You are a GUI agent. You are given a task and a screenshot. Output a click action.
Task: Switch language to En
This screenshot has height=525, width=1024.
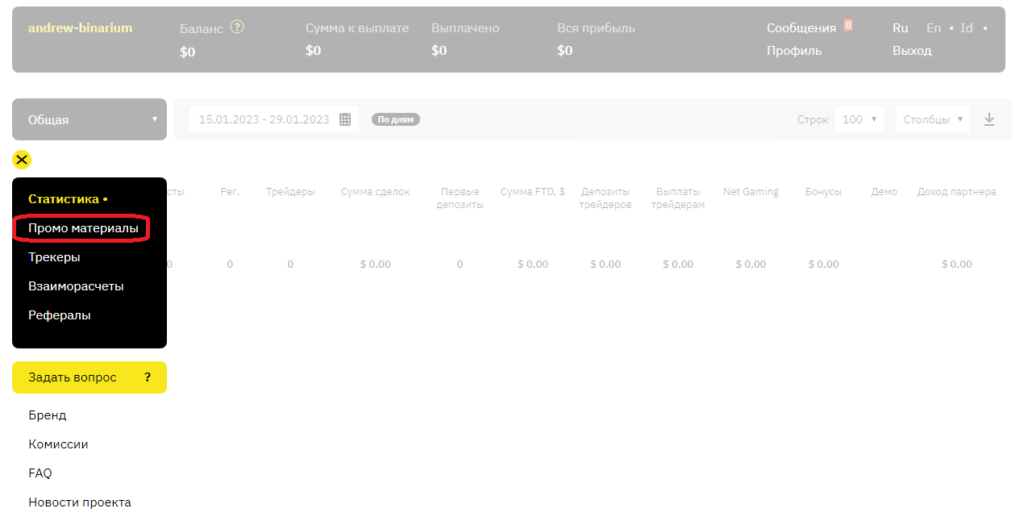click(x=933, y=28)
